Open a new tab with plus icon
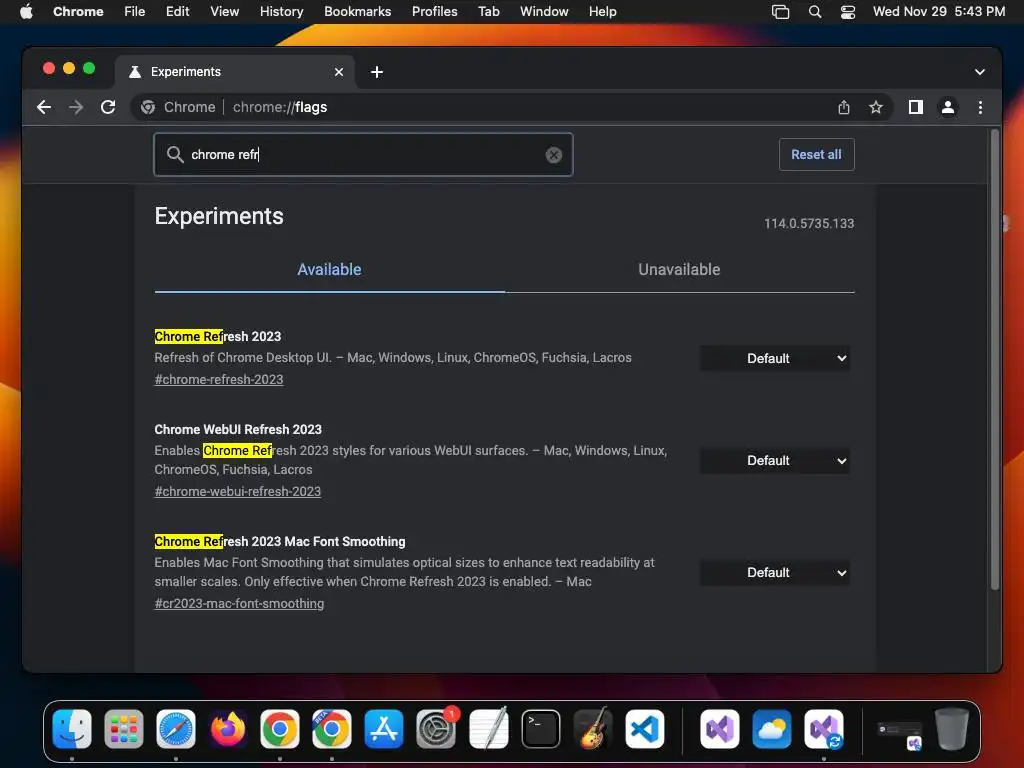 click(x=377, y=72)
